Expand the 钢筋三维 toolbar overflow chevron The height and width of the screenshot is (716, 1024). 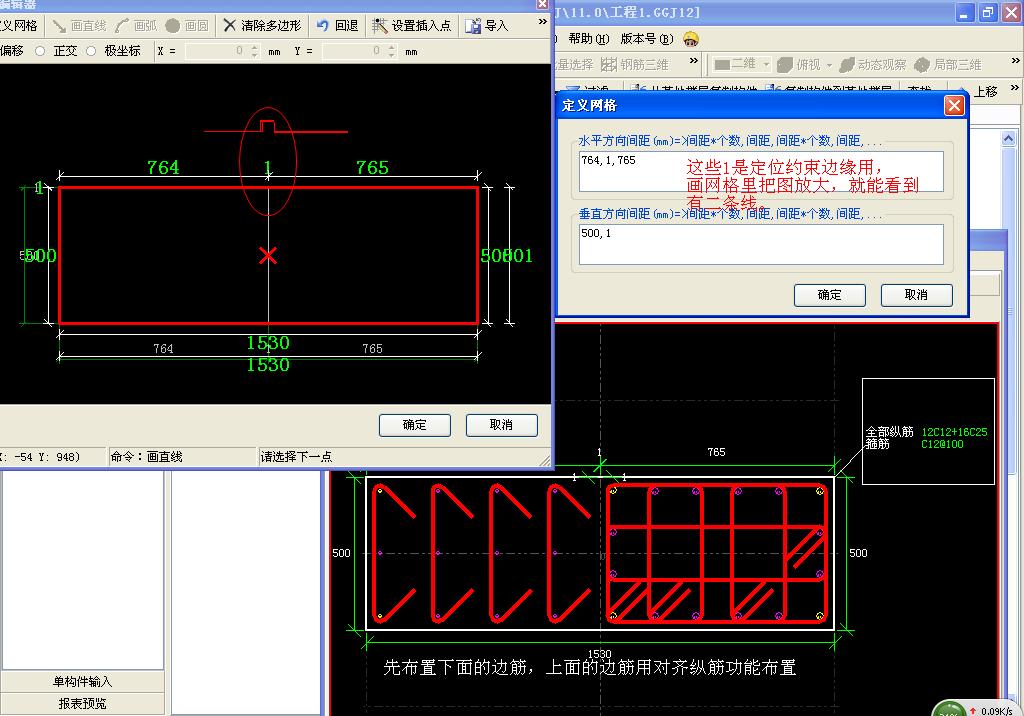tap(694, 61)
